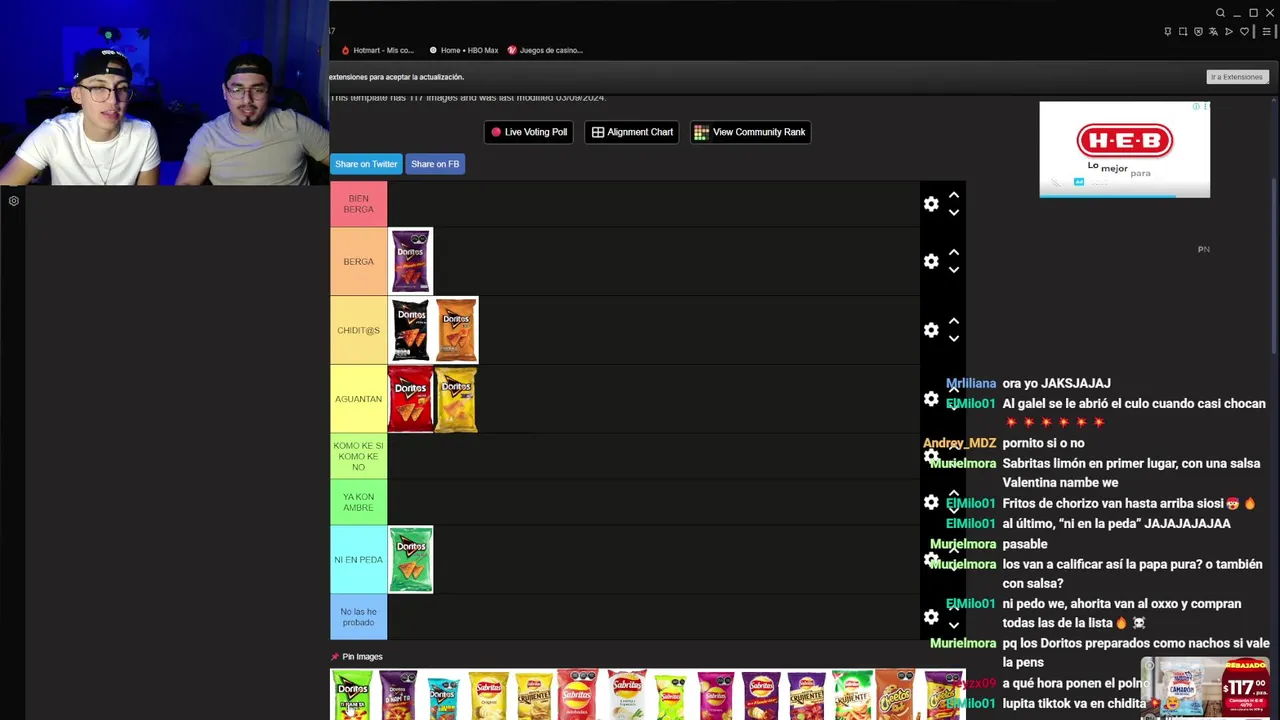Move BERGA row down with arrow
Viewport: 1280px width, 720px height.
click(954, 269)
